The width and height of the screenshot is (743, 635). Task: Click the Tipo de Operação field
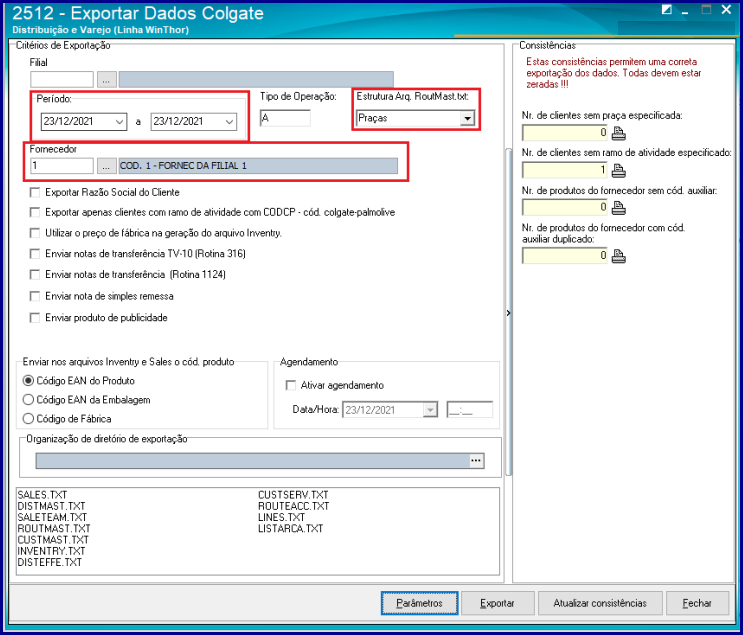(x=285, y=118)
